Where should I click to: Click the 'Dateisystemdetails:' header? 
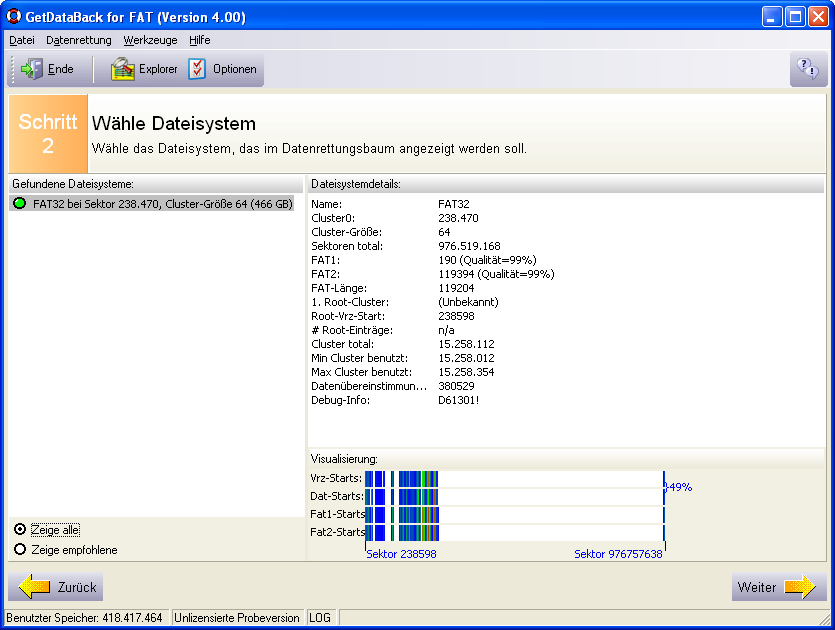[x=356, y=184]
